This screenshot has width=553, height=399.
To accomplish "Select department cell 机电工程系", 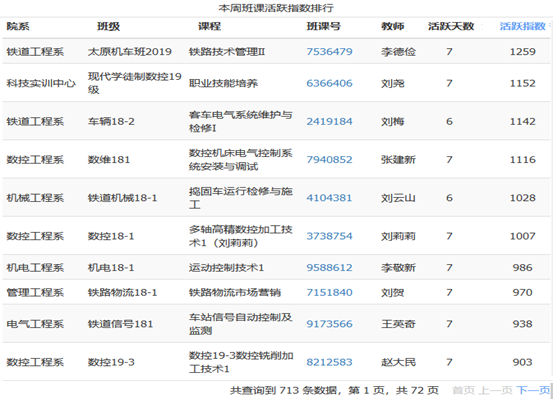I will coord(35,267).
